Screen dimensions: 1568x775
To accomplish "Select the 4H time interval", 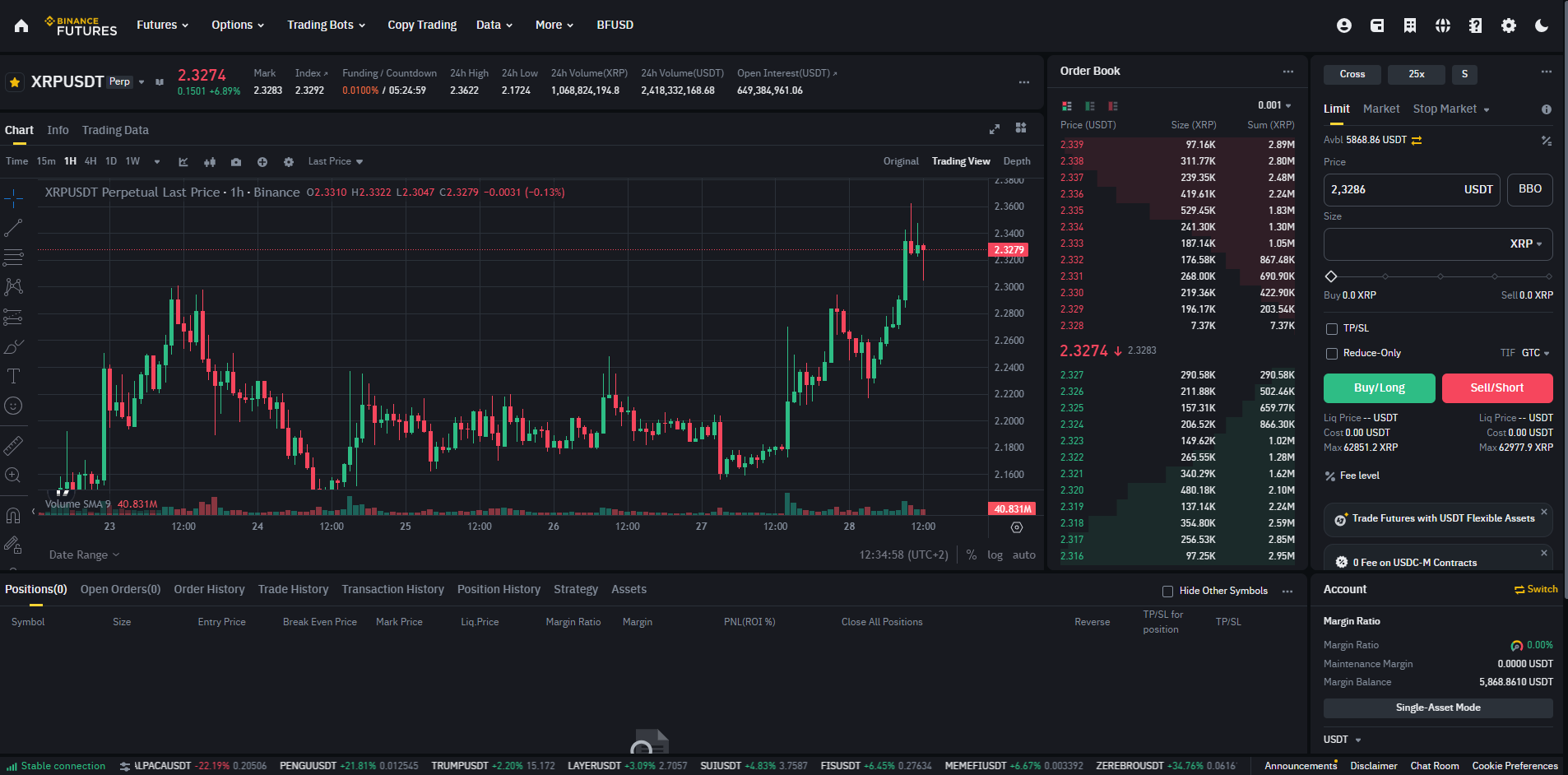I will [x=90, y=161].
